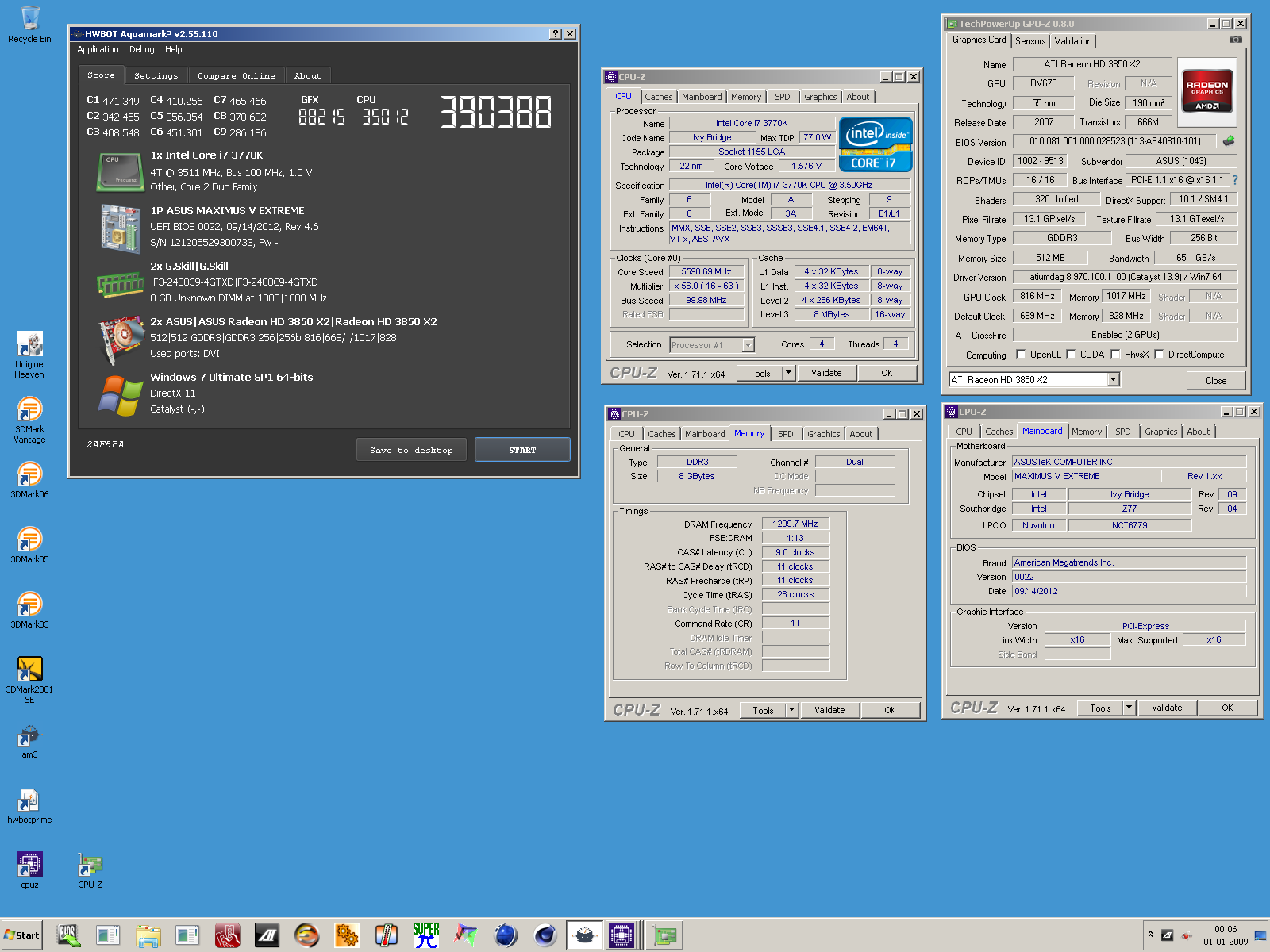Switch to the Sensors tab in GPU-Z

coord(1030,41)
